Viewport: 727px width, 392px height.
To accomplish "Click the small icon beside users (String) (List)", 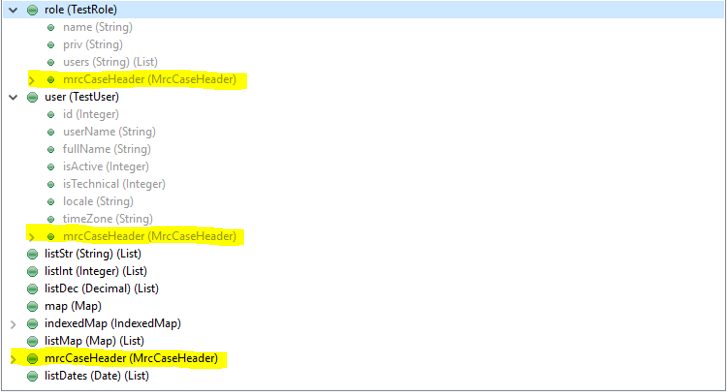I will (x=51, y=63).
